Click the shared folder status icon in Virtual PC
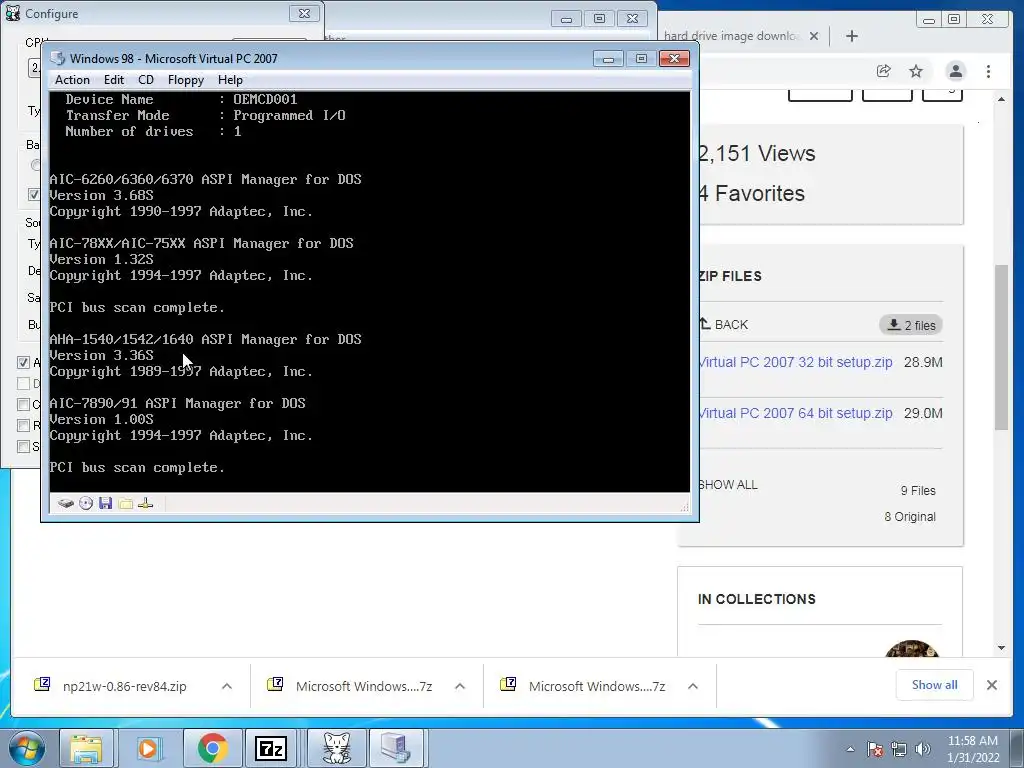The image size is (1024, 768). (125, 504)
